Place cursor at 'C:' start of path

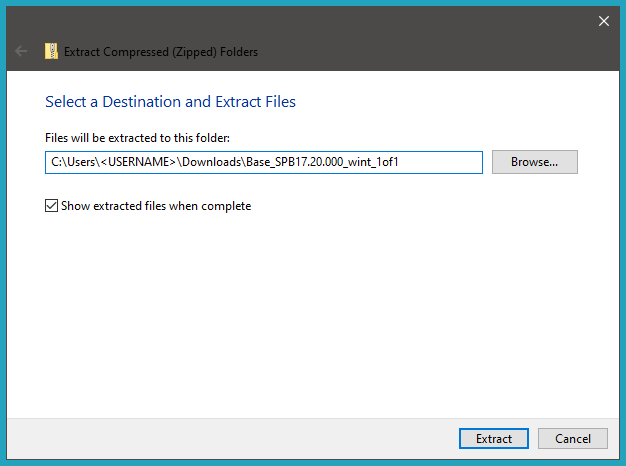pos(56,162)
